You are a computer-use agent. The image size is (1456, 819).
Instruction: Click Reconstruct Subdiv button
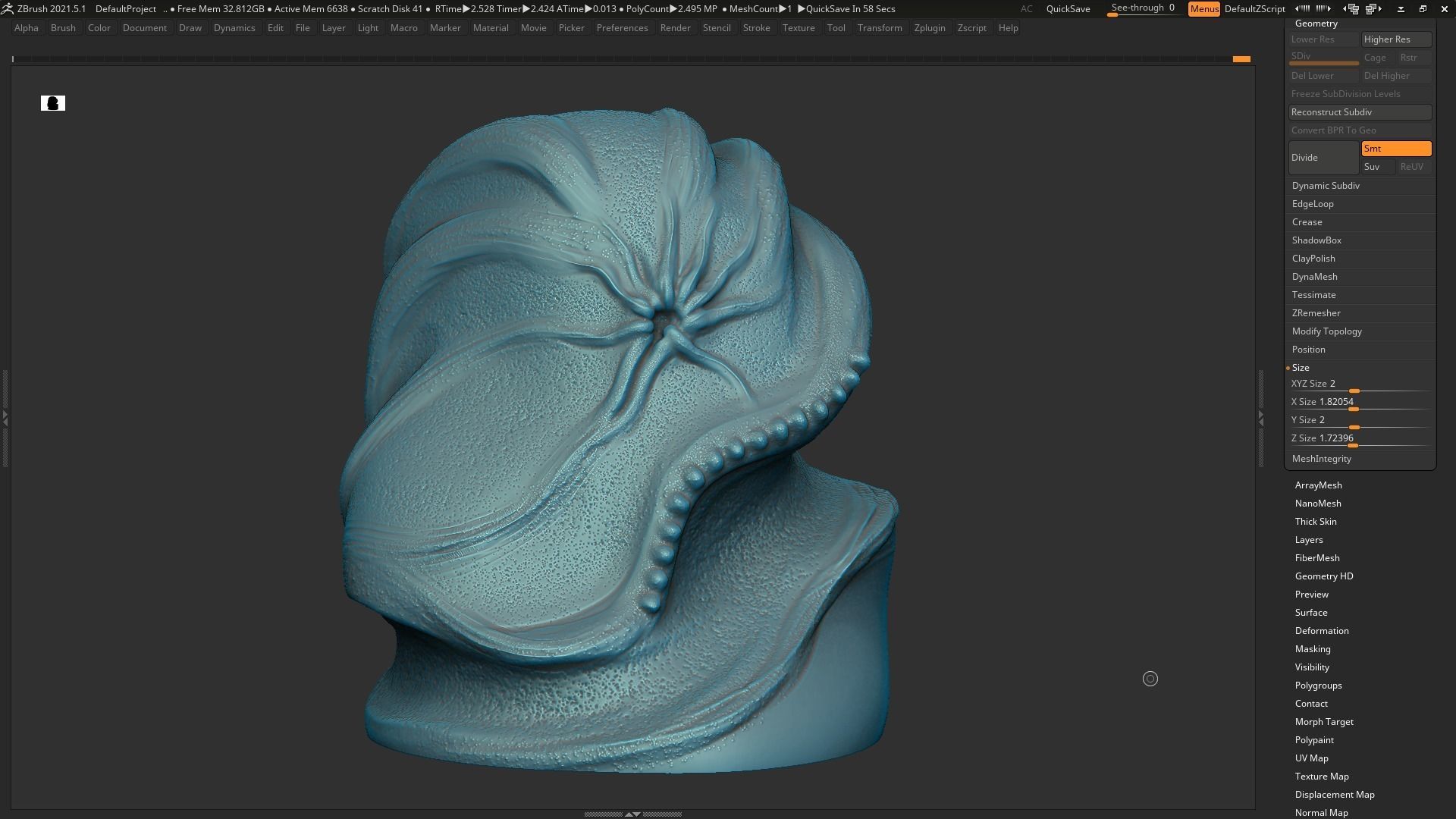point(1360,112)
